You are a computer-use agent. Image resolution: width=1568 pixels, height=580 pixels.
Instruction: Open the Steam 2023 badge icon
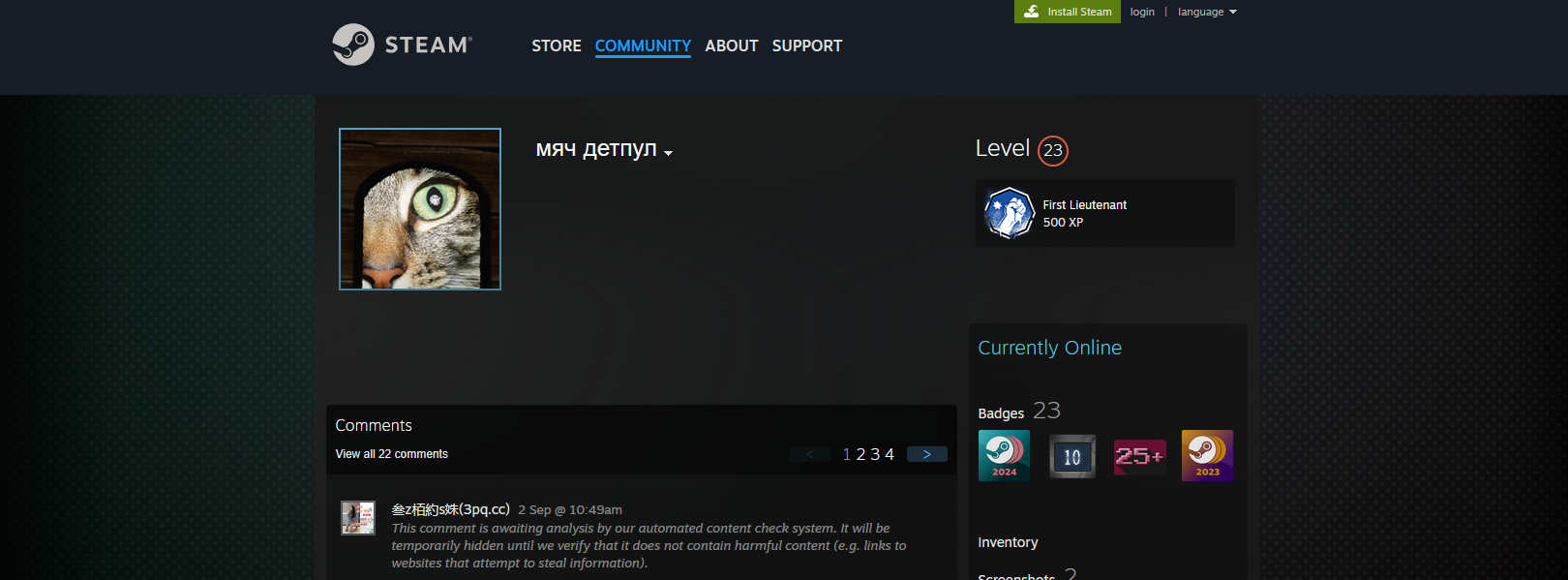(1208, 455)
